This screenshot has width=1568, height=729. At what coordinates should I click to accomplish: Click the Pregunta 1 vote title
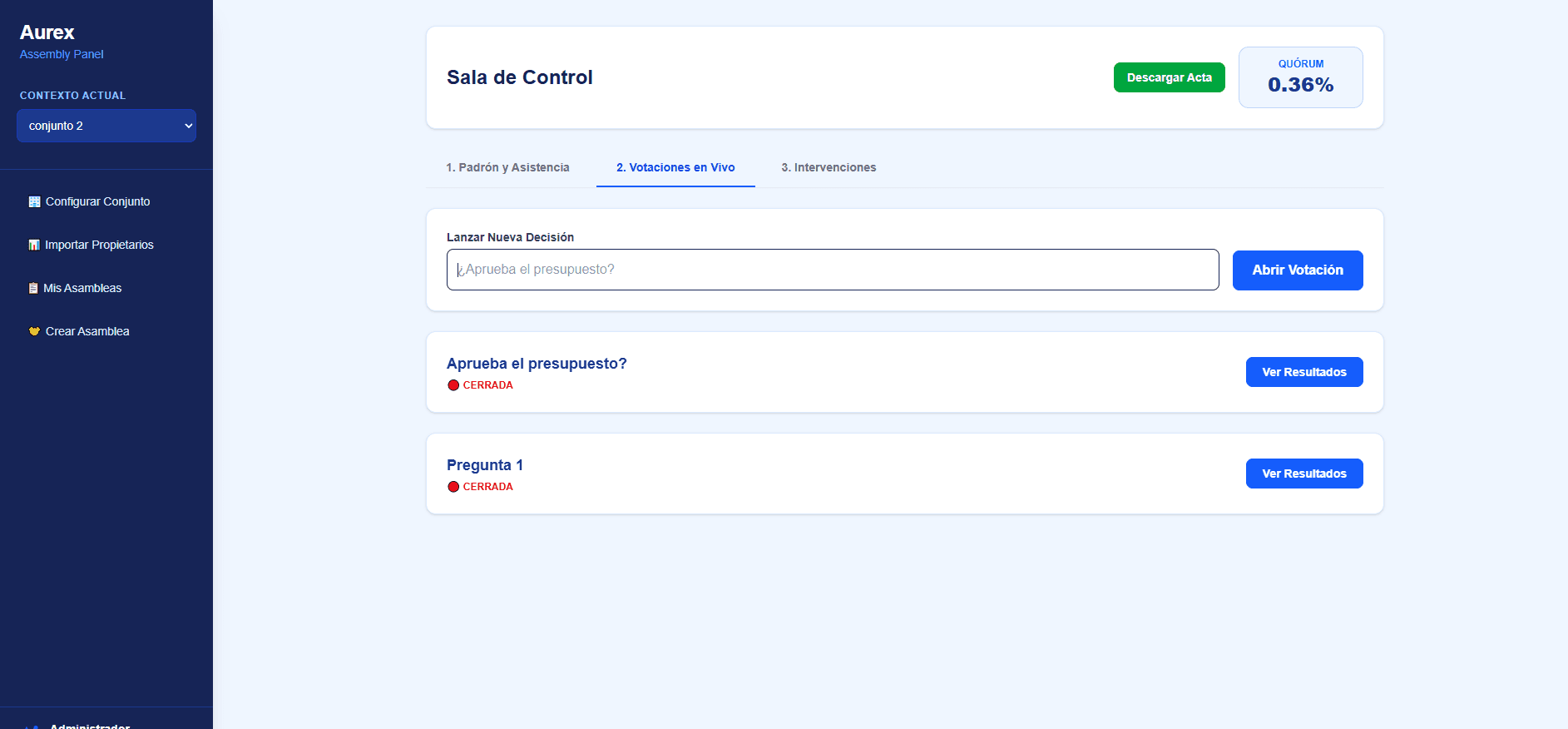click(x=485, y=465)
